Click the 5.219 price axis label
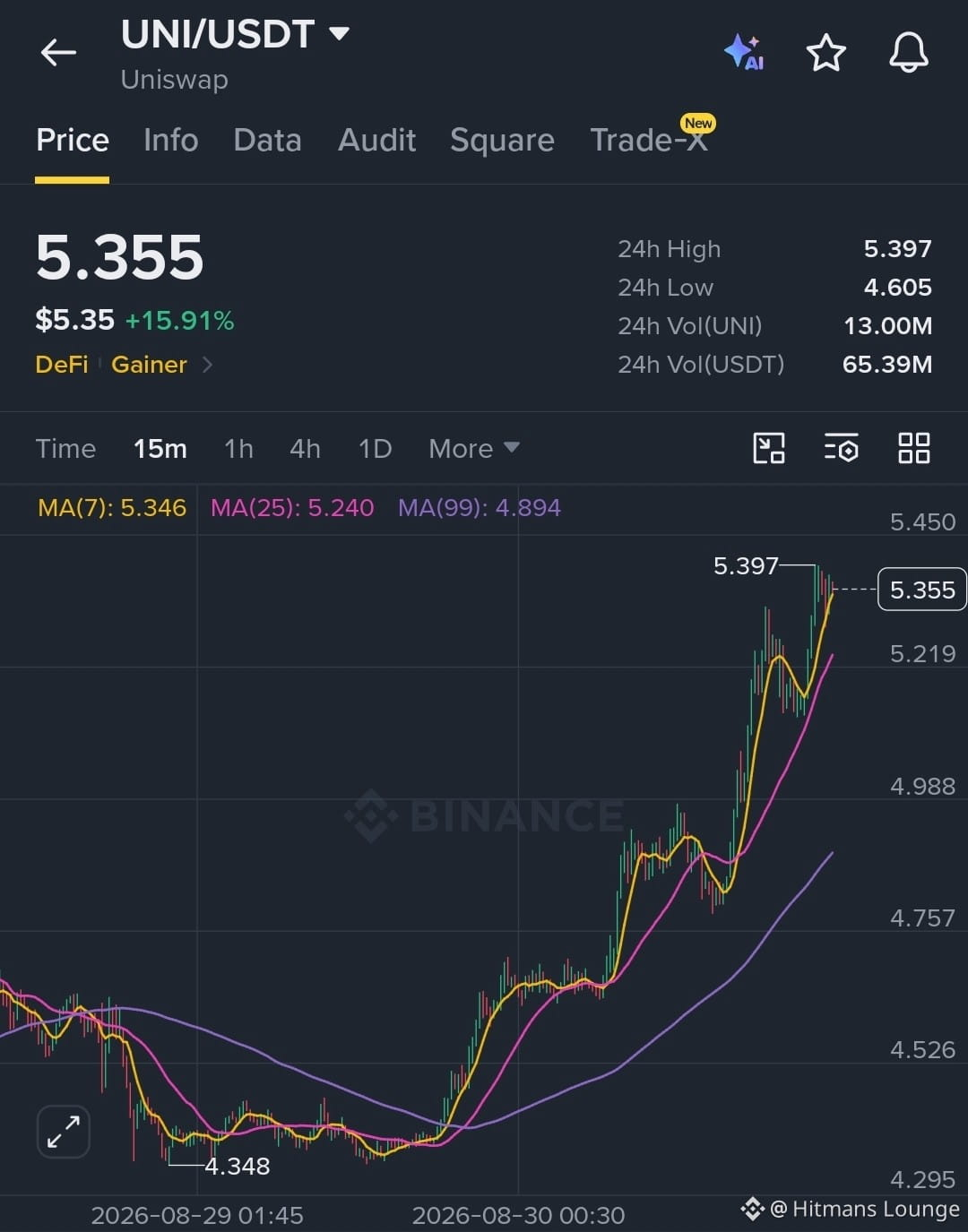The image size is (968, 1232). point(922,654)
